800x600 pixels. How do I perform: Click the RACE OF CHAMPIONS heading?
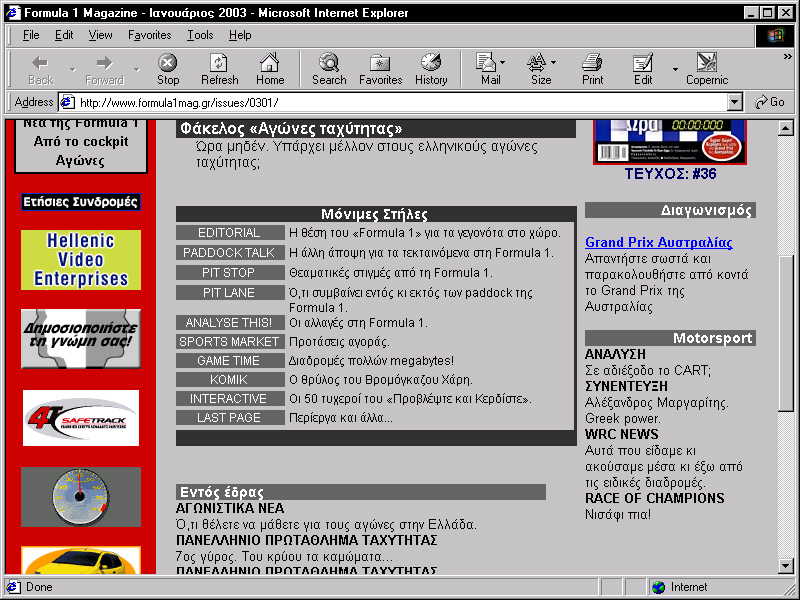[x=655, y=498]
